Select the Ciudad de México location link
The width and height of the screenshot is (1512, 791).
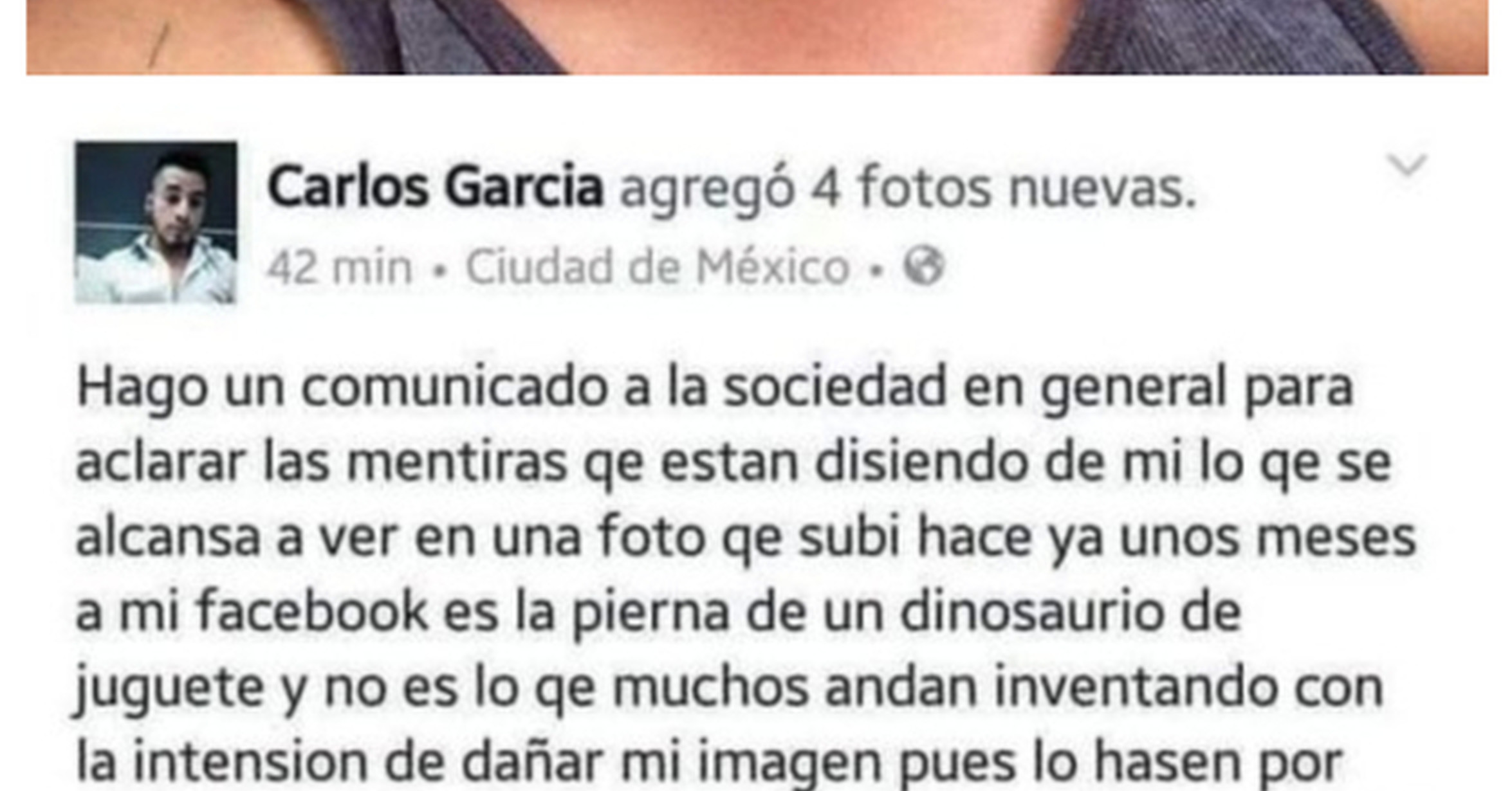coord(658,266)
